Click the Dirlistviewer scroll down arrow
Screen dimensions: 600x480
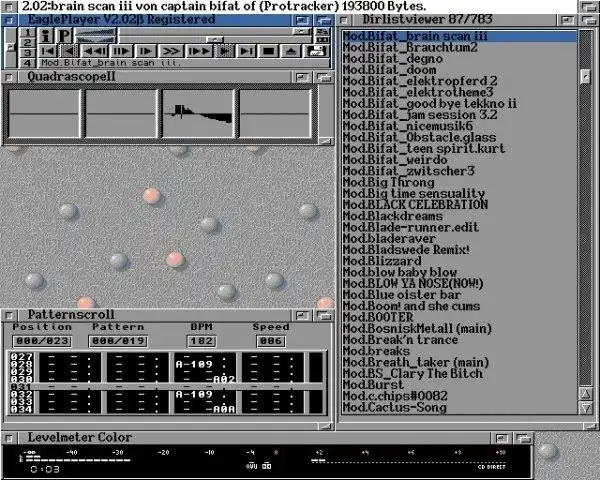(x=585, y=407)
